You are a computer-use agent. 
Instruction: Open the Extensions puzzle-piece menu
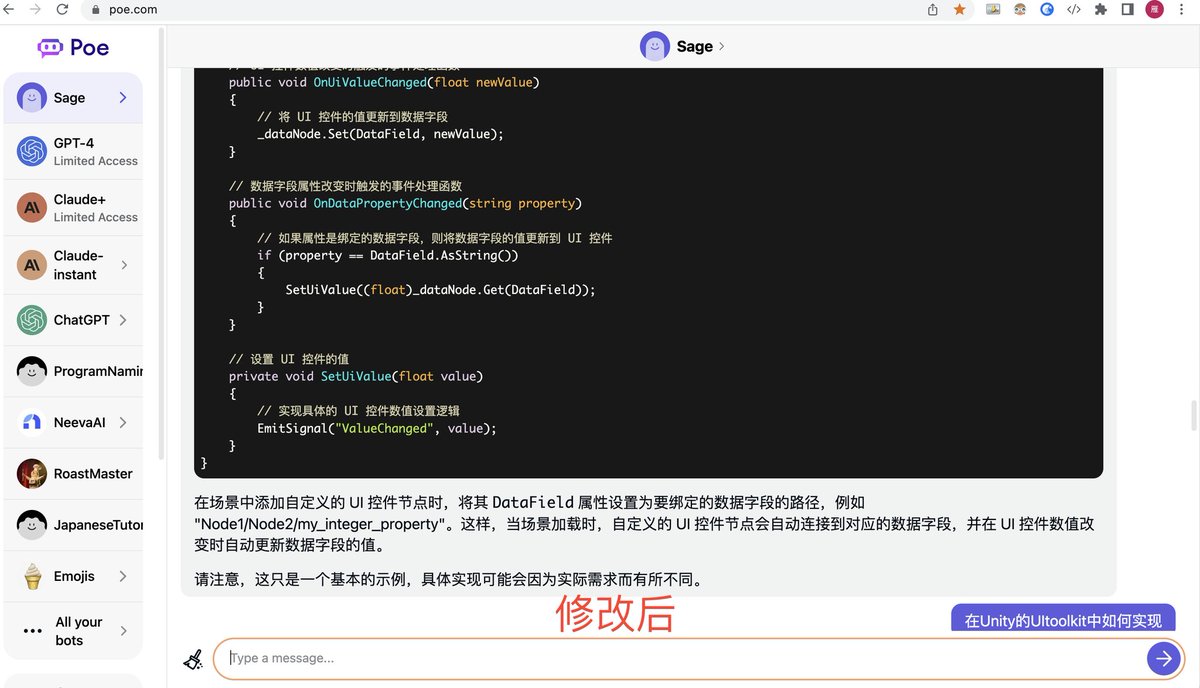pyautogui.click(x=1101, y=9)
